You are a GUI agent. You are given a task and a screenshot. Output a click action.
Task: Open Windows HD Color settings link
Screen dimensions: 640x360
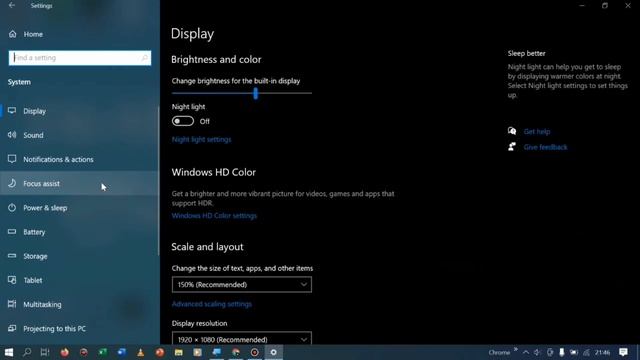pos(214,216)
